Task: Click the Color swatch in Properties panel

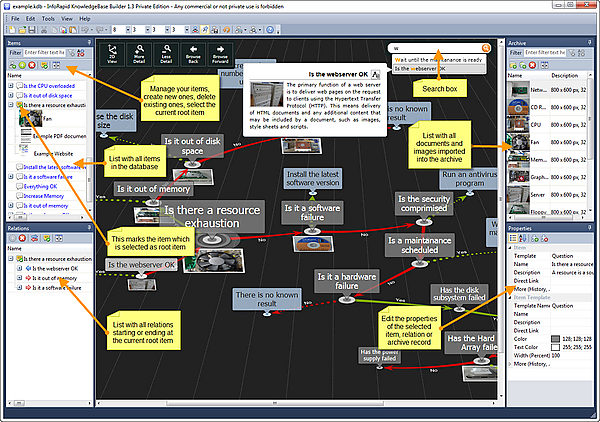Action: (555, 338)
